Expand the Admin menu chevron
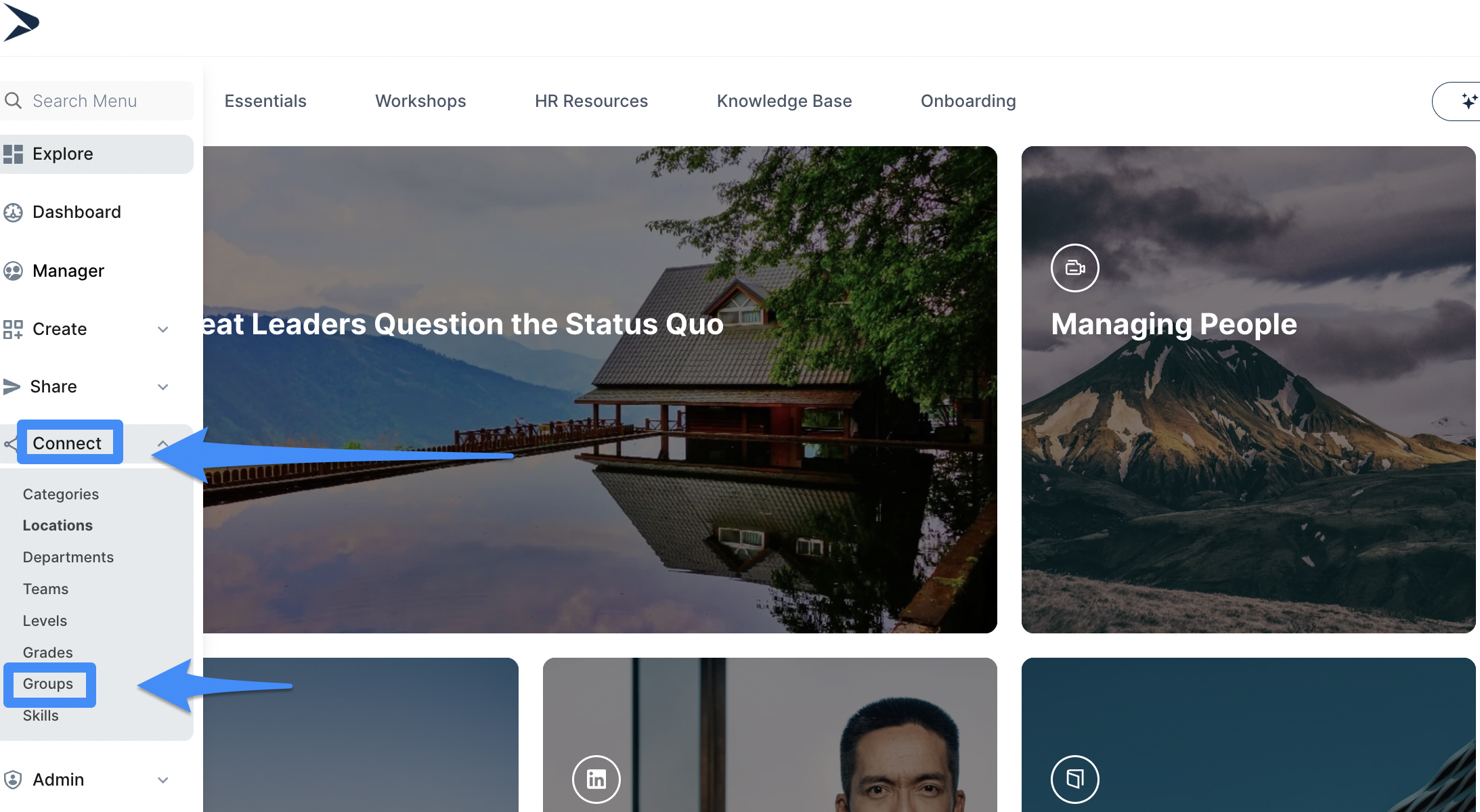Image resolution: width=1480 pixels, height=812 pixels. tap(162, 780)
